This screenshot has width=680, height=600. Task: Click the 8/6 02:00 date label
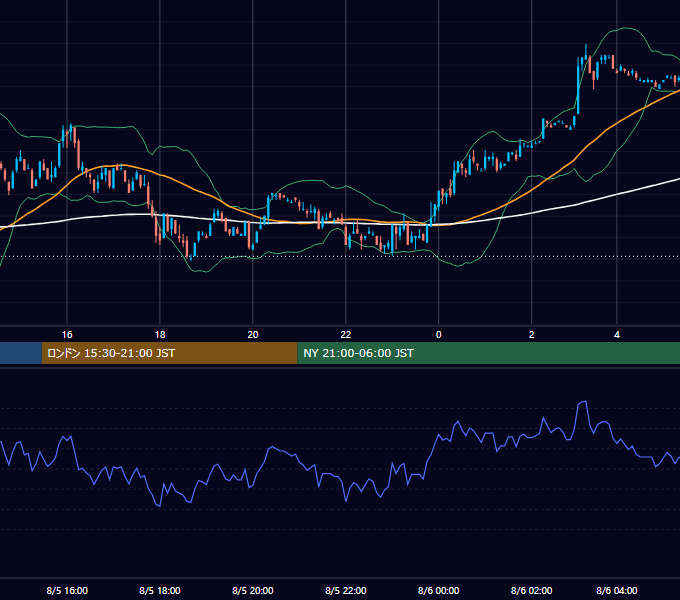click(532, 590)
